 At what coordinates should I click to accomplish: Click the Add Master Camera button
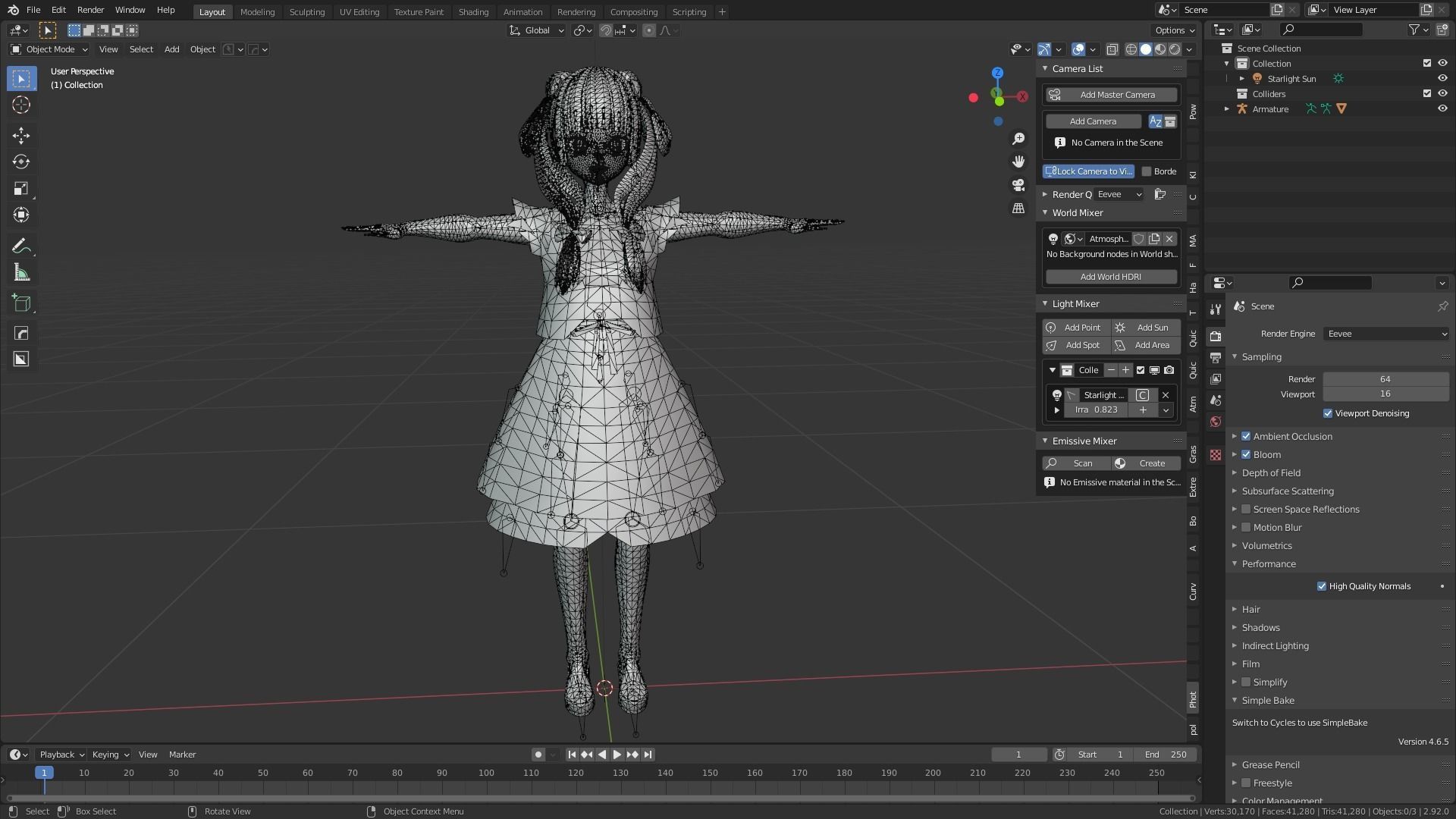[x=1112, y=95]
